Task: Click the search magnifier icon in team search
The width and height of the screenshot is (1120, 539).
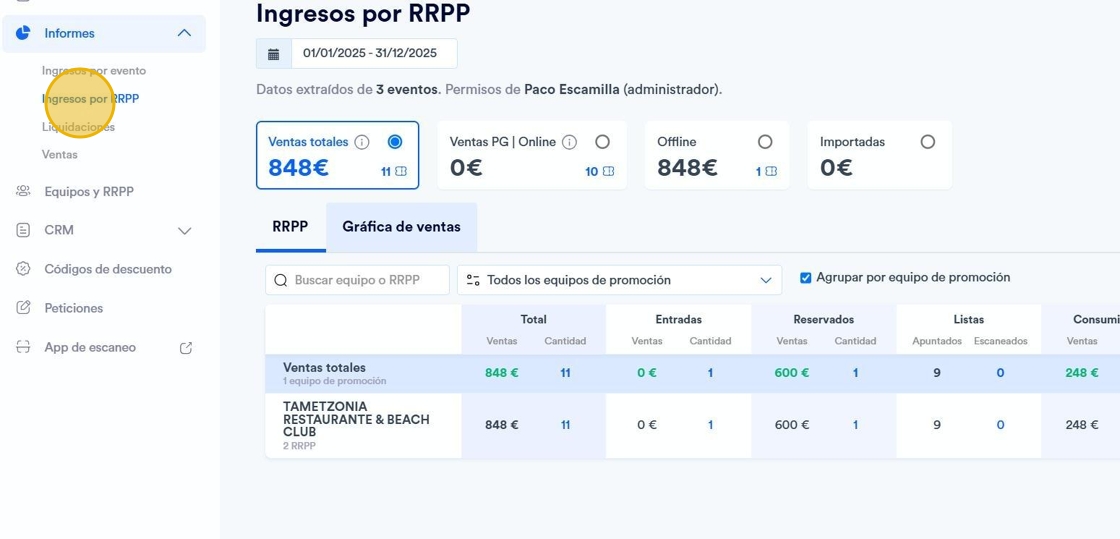Action: pyautogui.click(x=281, y=280)
